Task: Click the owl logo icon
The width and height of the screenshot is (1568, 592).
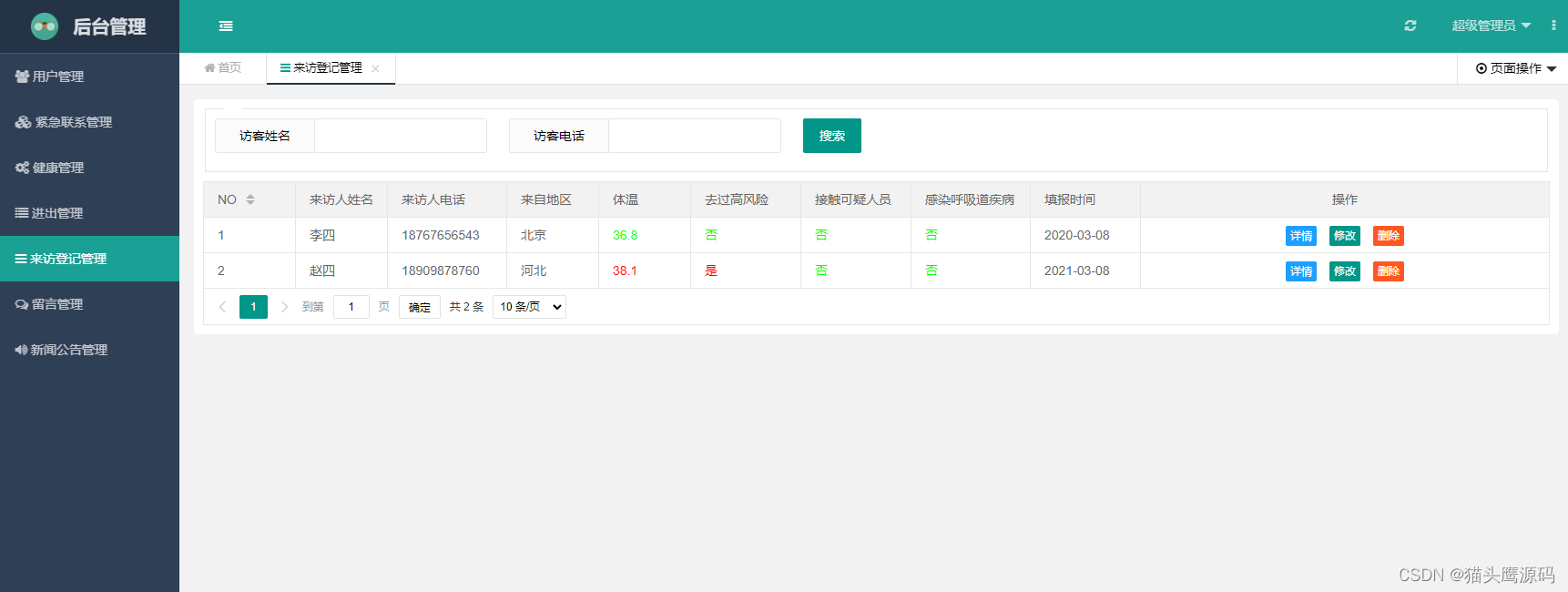Action: tap(45, 26)
